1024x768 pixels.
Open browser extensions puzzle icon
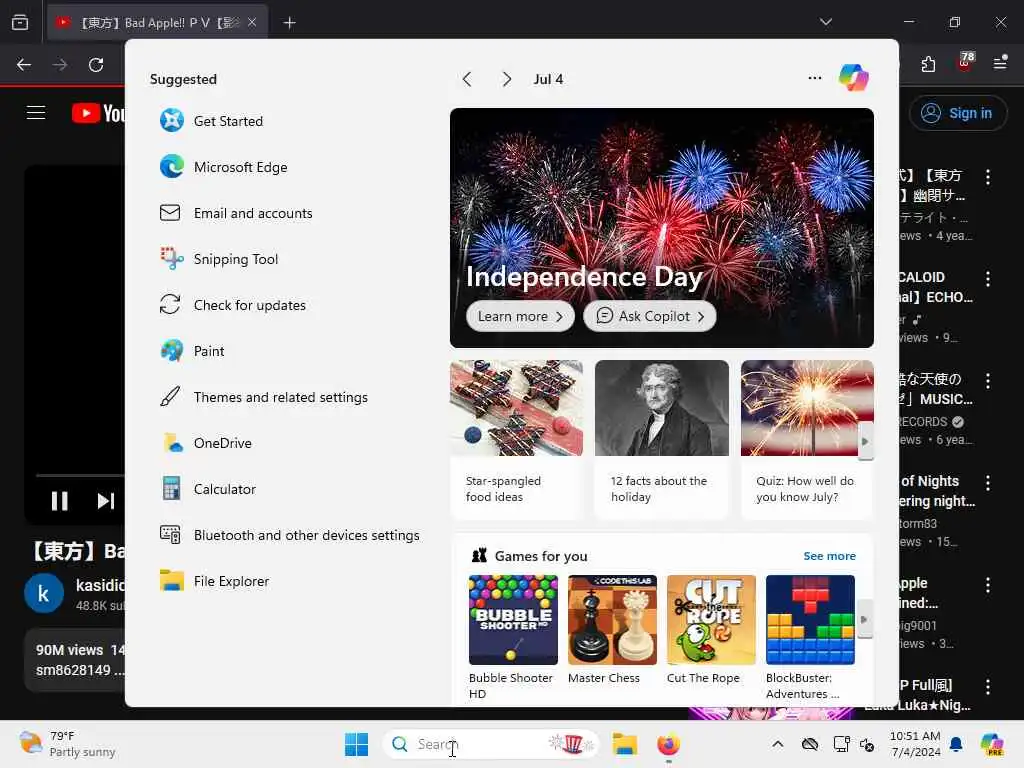pyautogui.click(x=928, y=64)
